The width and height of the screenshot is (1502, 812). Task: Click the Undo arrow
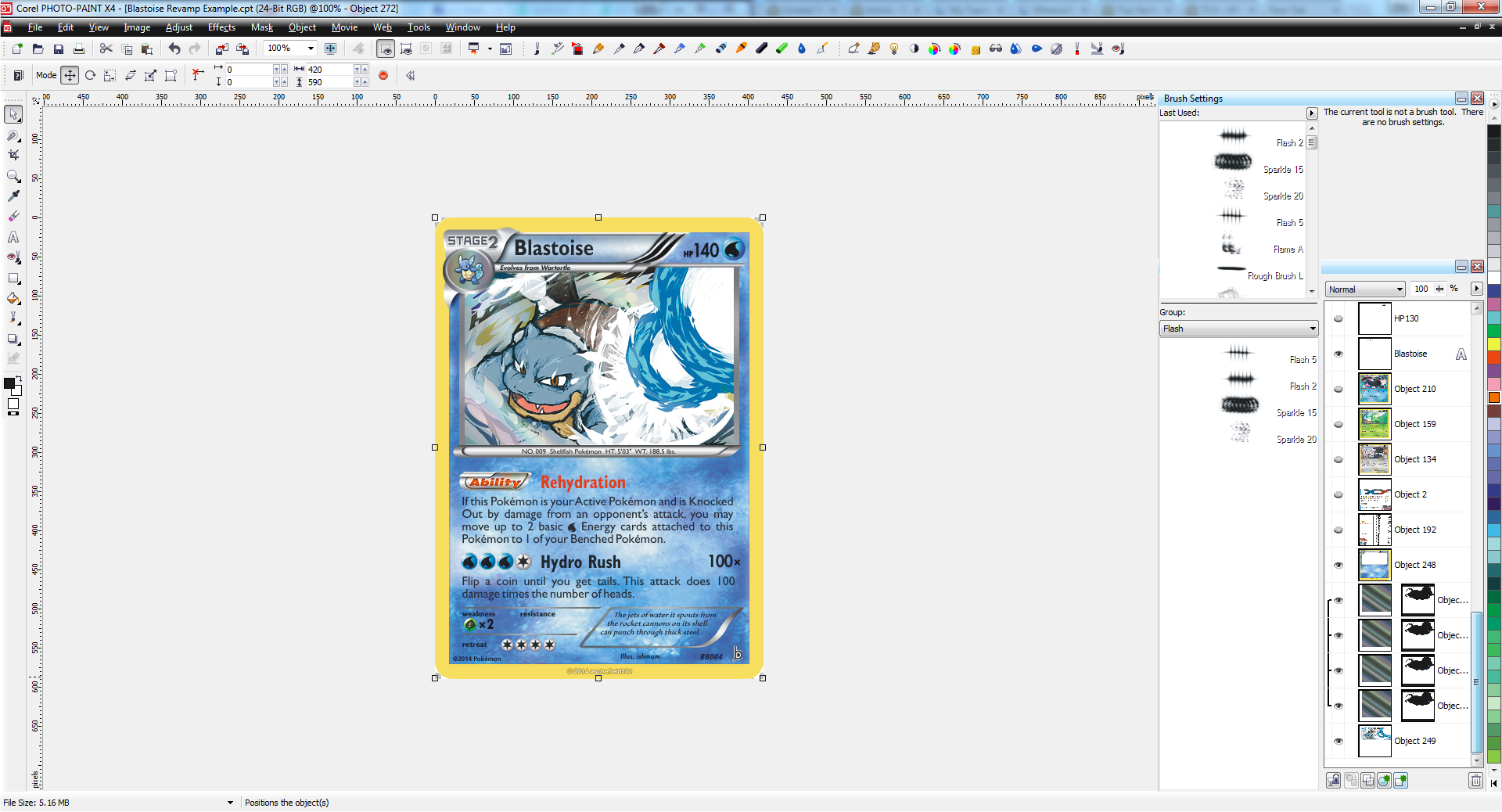tap(174, 49)
